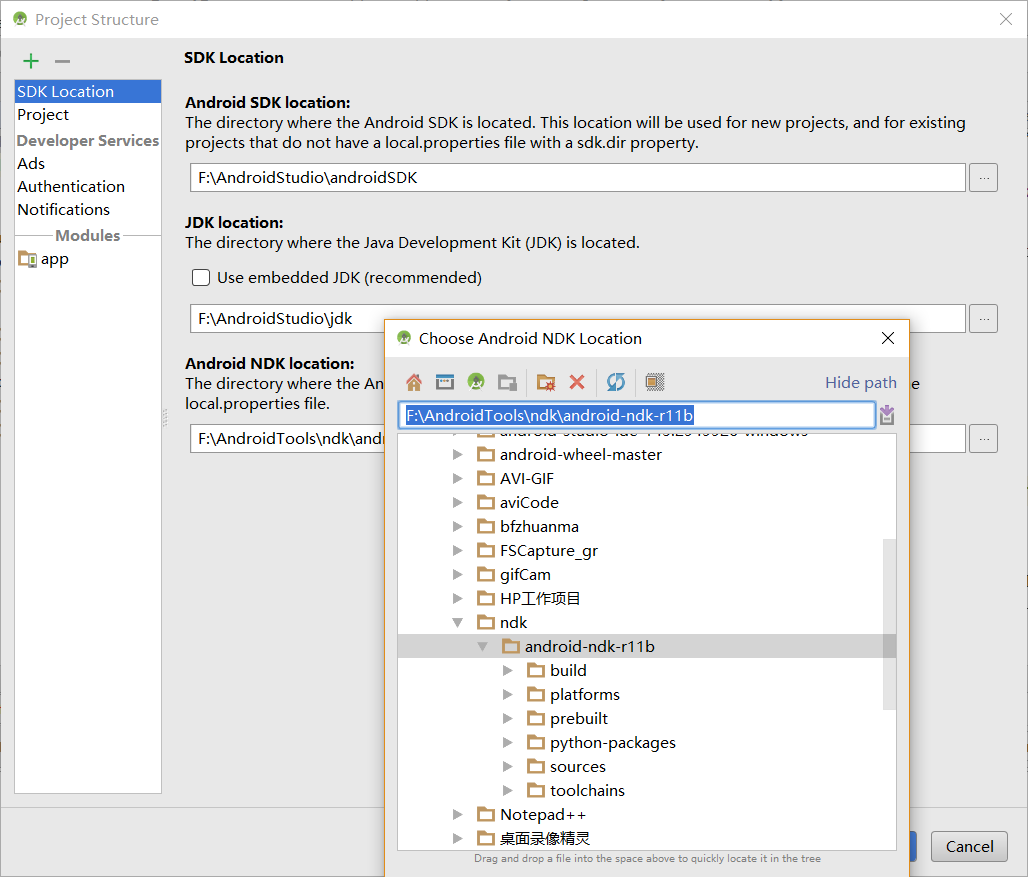Click the Android SDK location path field
Image resolution: width=1028 pixels, height=877 pixels.
click(578, 178)
